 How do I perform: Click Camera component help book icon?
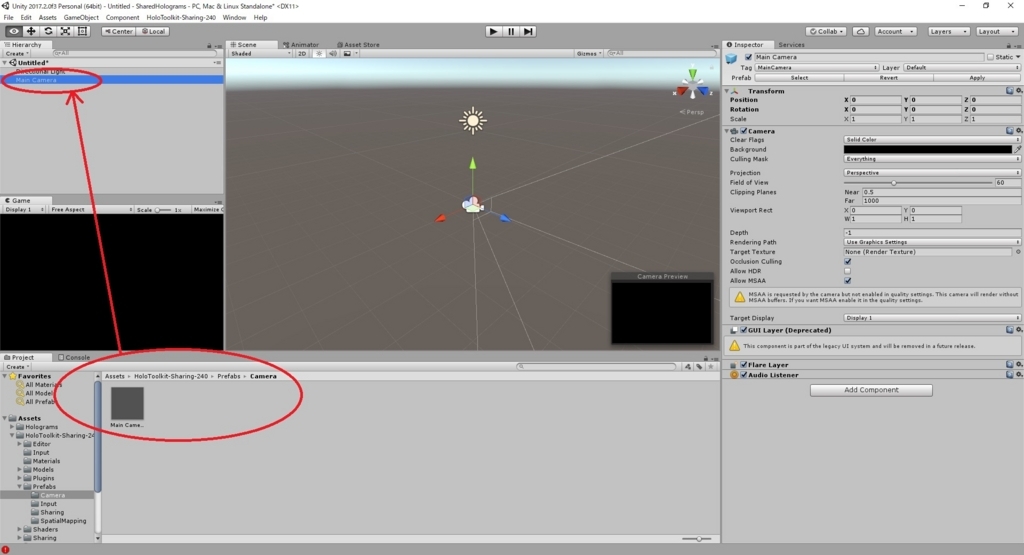point(1009,131)
